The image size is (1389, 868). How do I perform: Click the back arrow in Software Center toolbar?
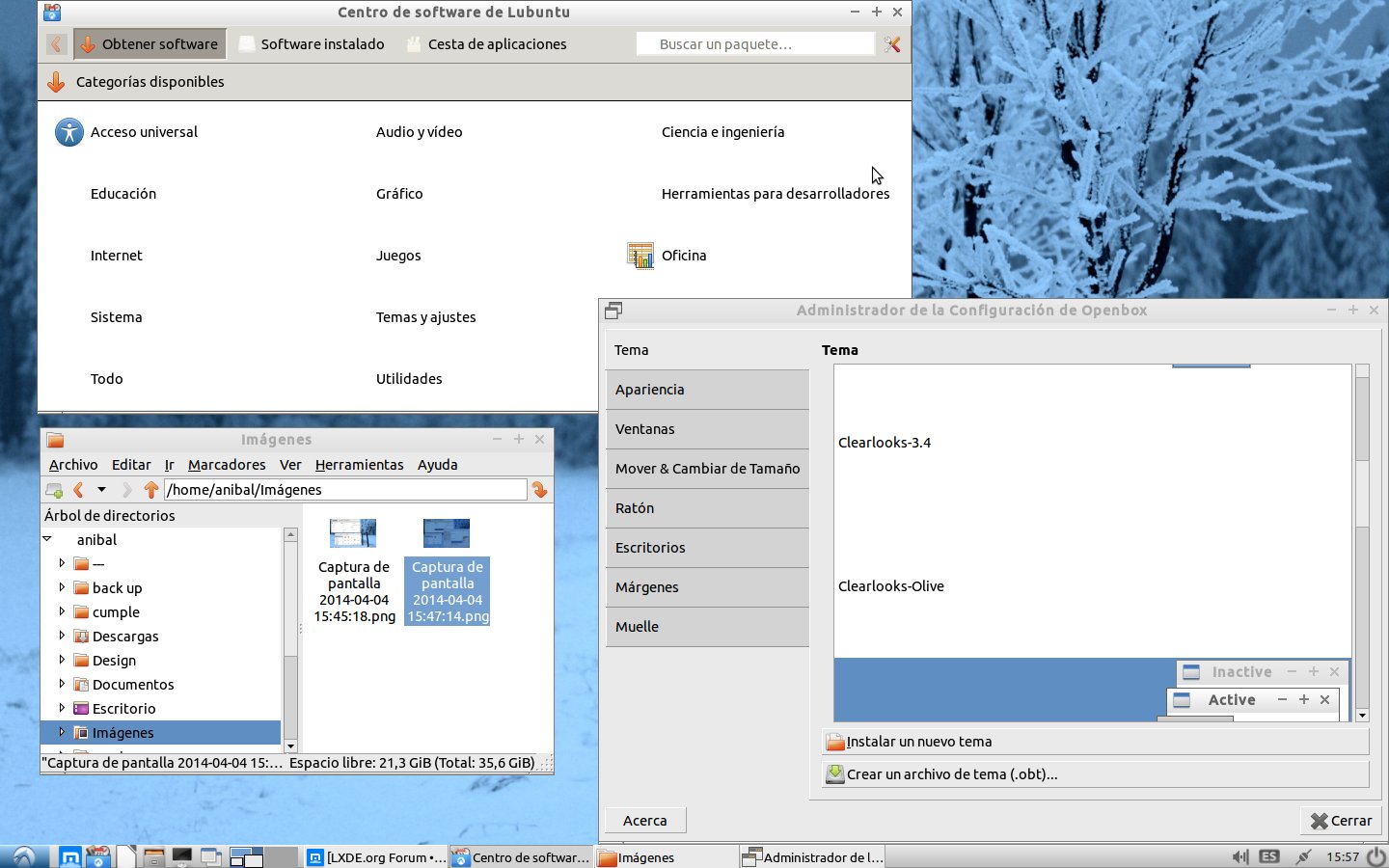56,44
